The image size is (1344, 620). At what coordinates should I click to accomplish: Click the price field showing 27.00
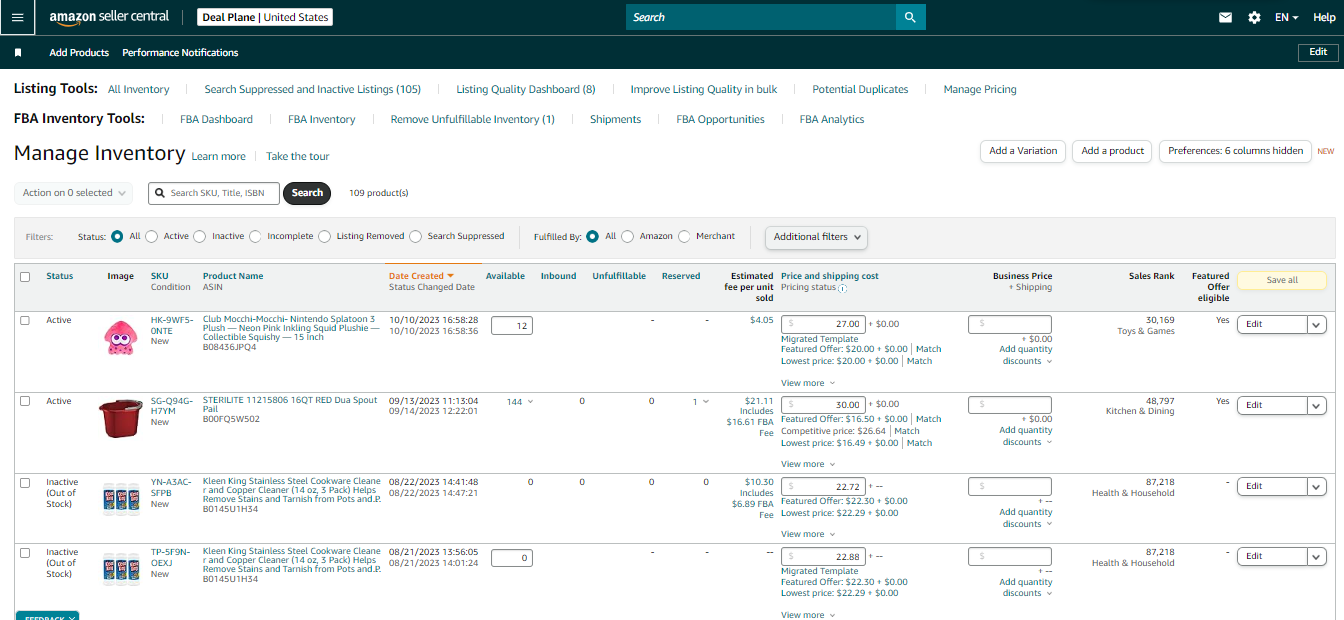(823, 324)
